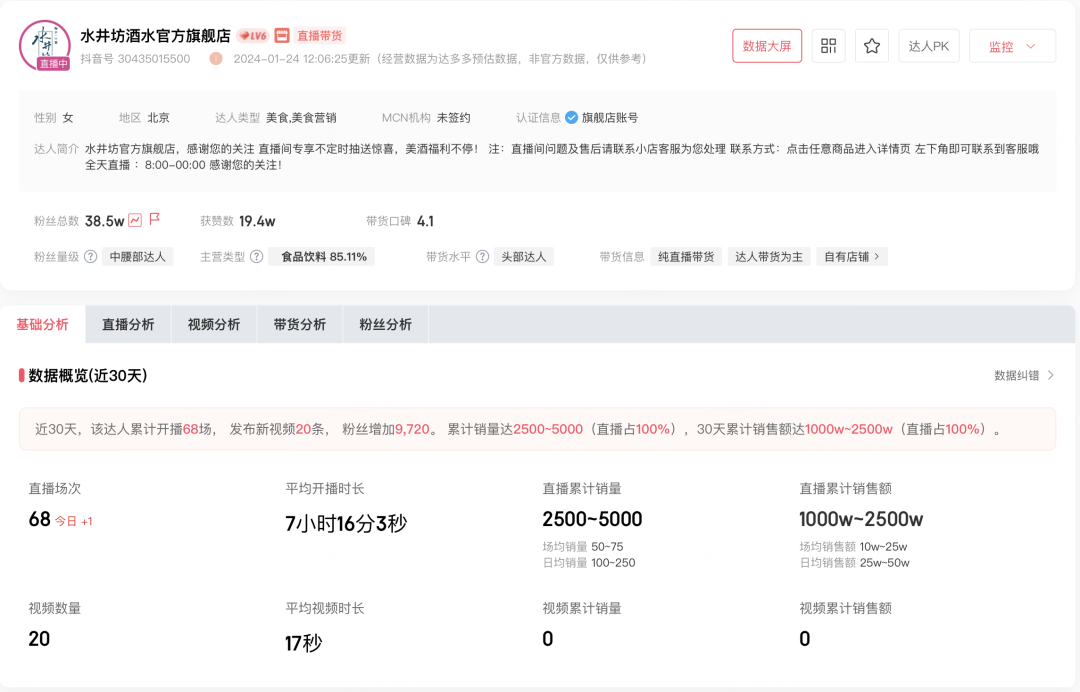Image resolution: width=1080 pixels, height=692 pixels.
Task: Click the 数据大屏 button
Action: [767, 45]
